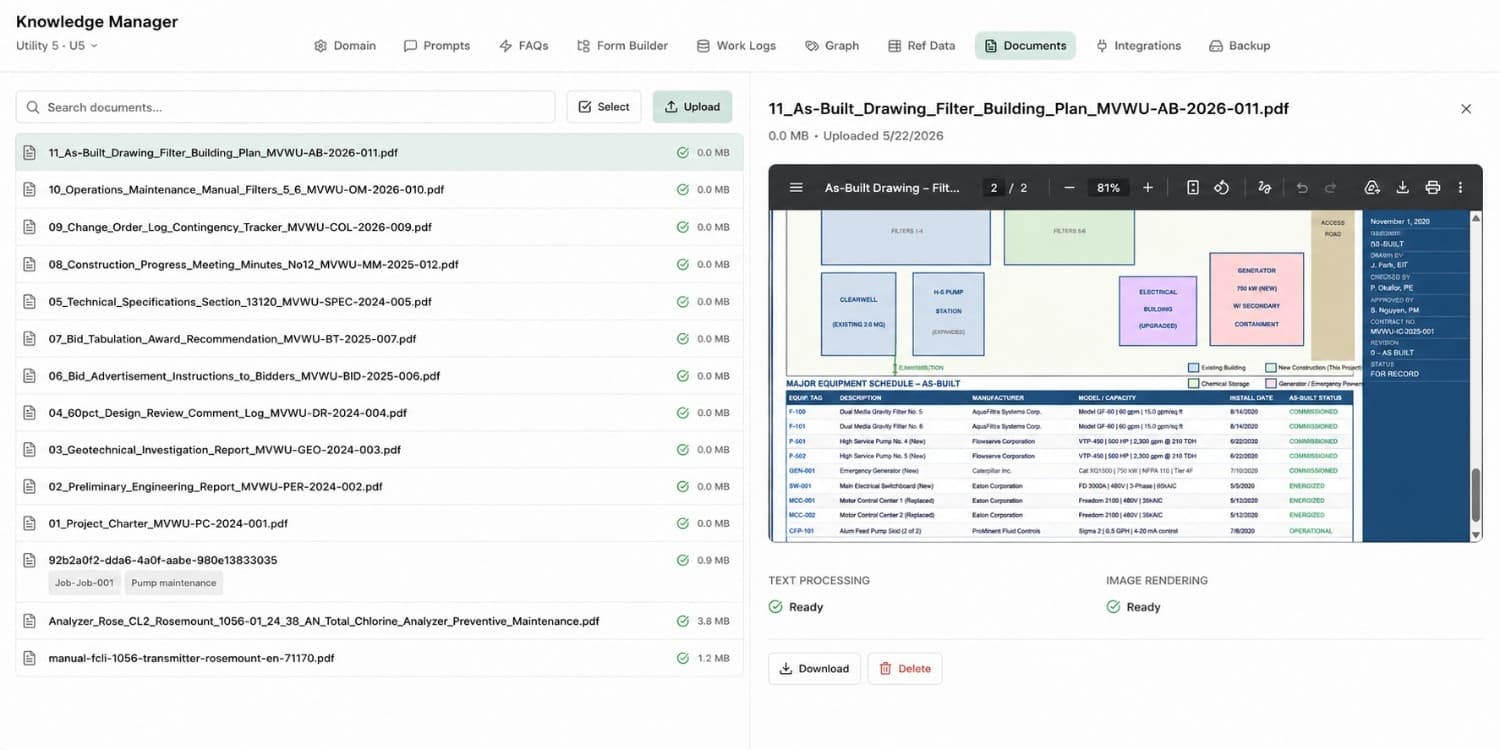Click the PDF viewer vertical scrollbar thumb
The image size is (1500, 750).
click(1476, 494)
